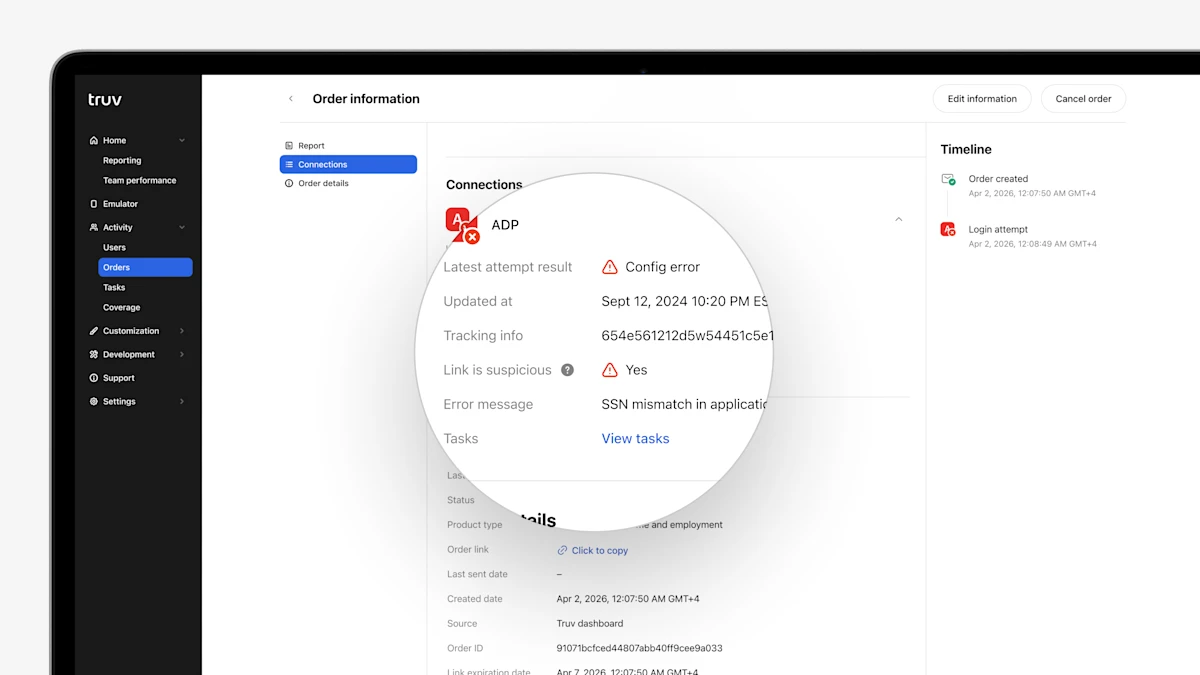
Task: Click the Connections section heading
Action: (x=484, y=185)
